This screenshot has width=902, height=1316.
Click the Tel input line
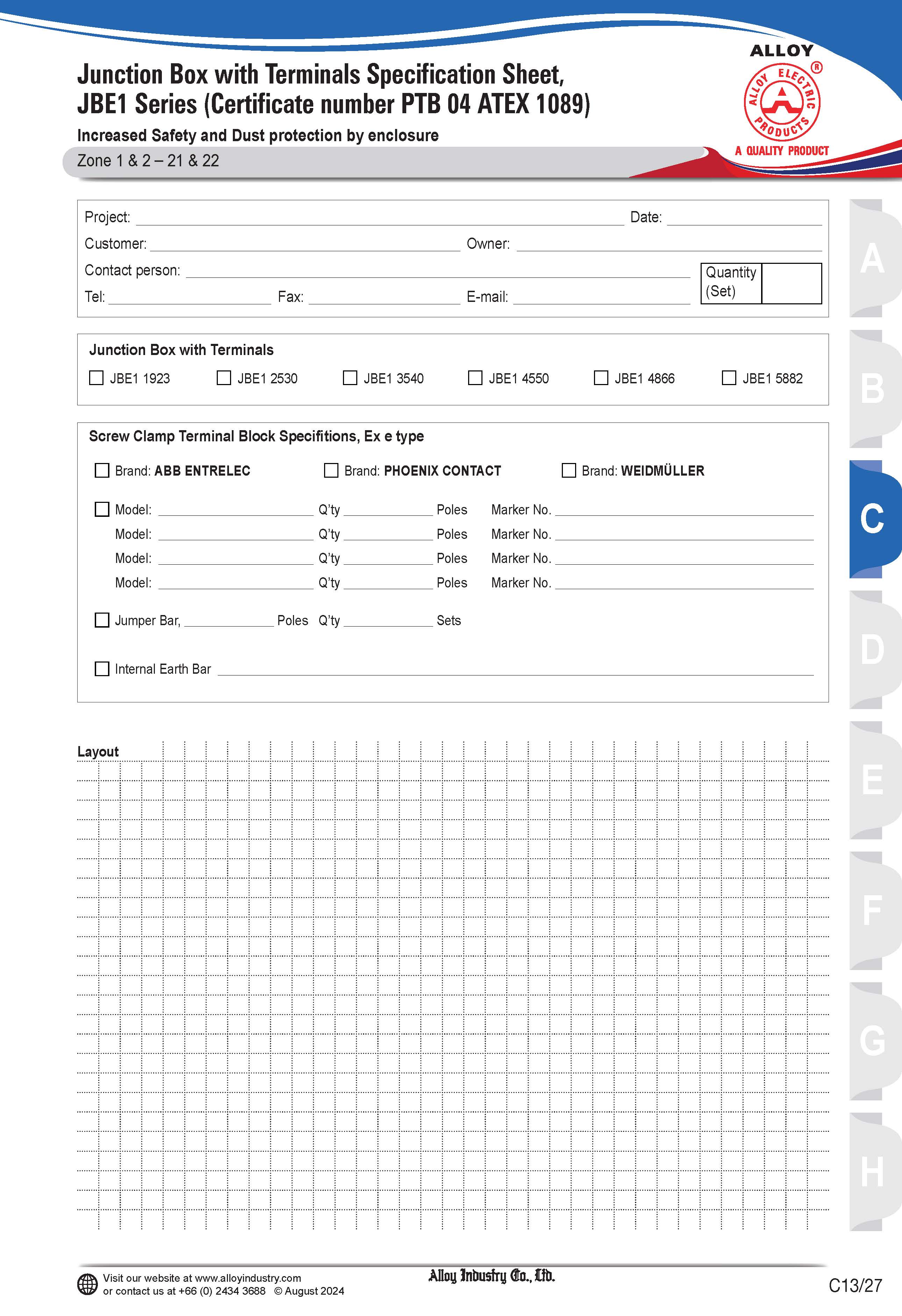(190, 297)
